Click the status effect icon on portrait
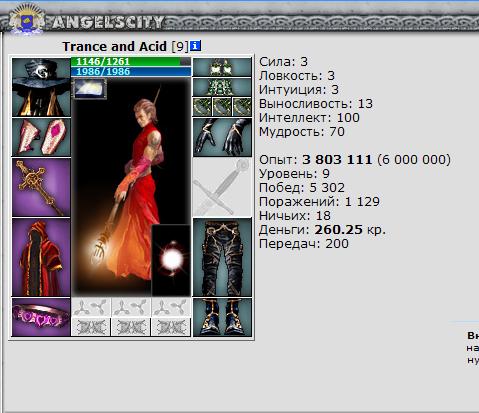This screenshot has width=479, height=413. point(89,89)
